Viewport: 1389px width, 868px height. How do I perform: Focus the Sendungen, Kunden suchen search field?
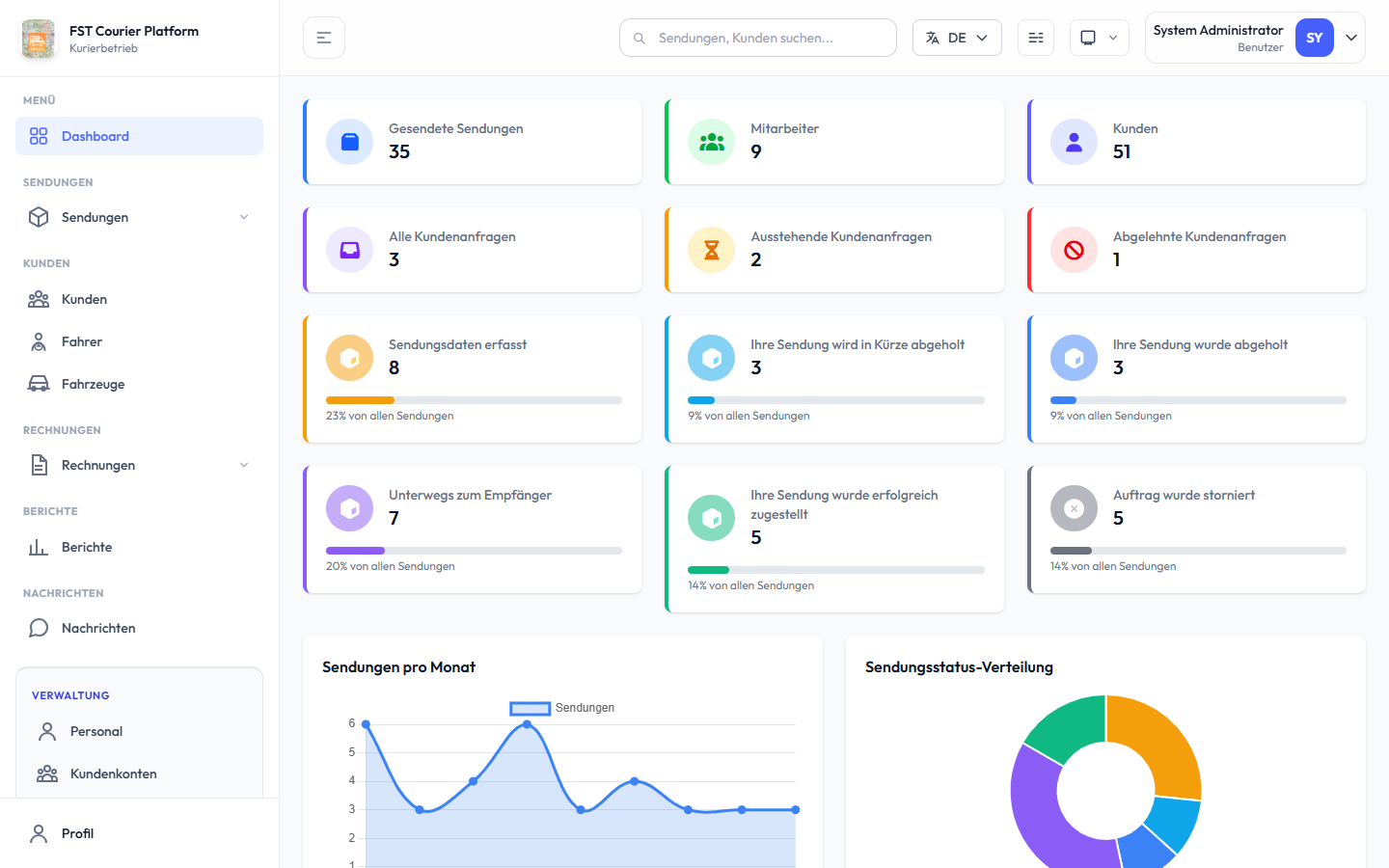(x=757, y=38)
